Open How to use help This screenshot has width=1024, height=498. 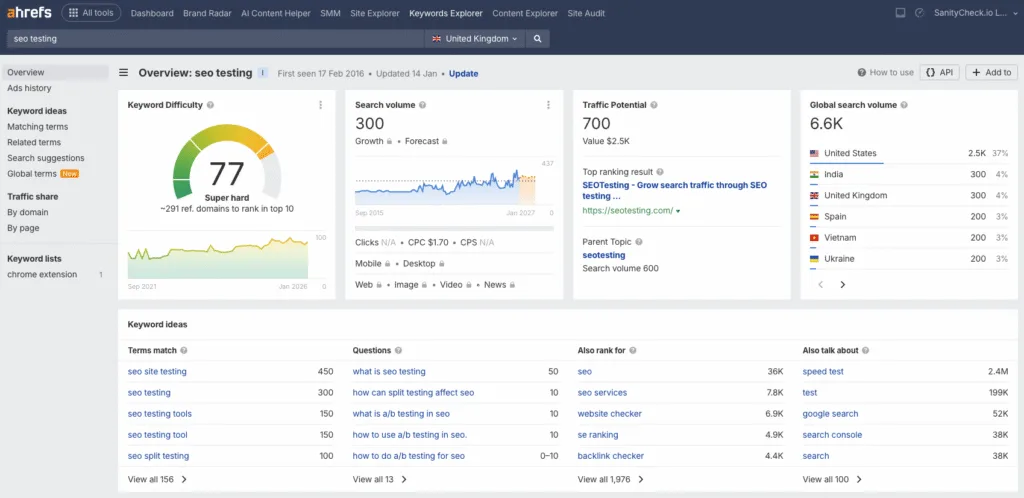pyautogui.click(x=886, y=72)
